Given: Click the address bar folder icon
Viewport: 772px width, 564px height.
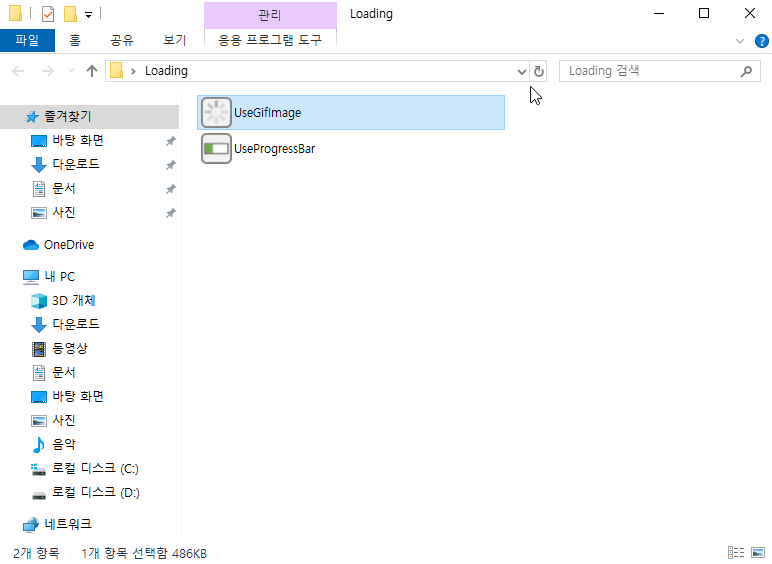Looking at the screenshot, I should point(117,71).
